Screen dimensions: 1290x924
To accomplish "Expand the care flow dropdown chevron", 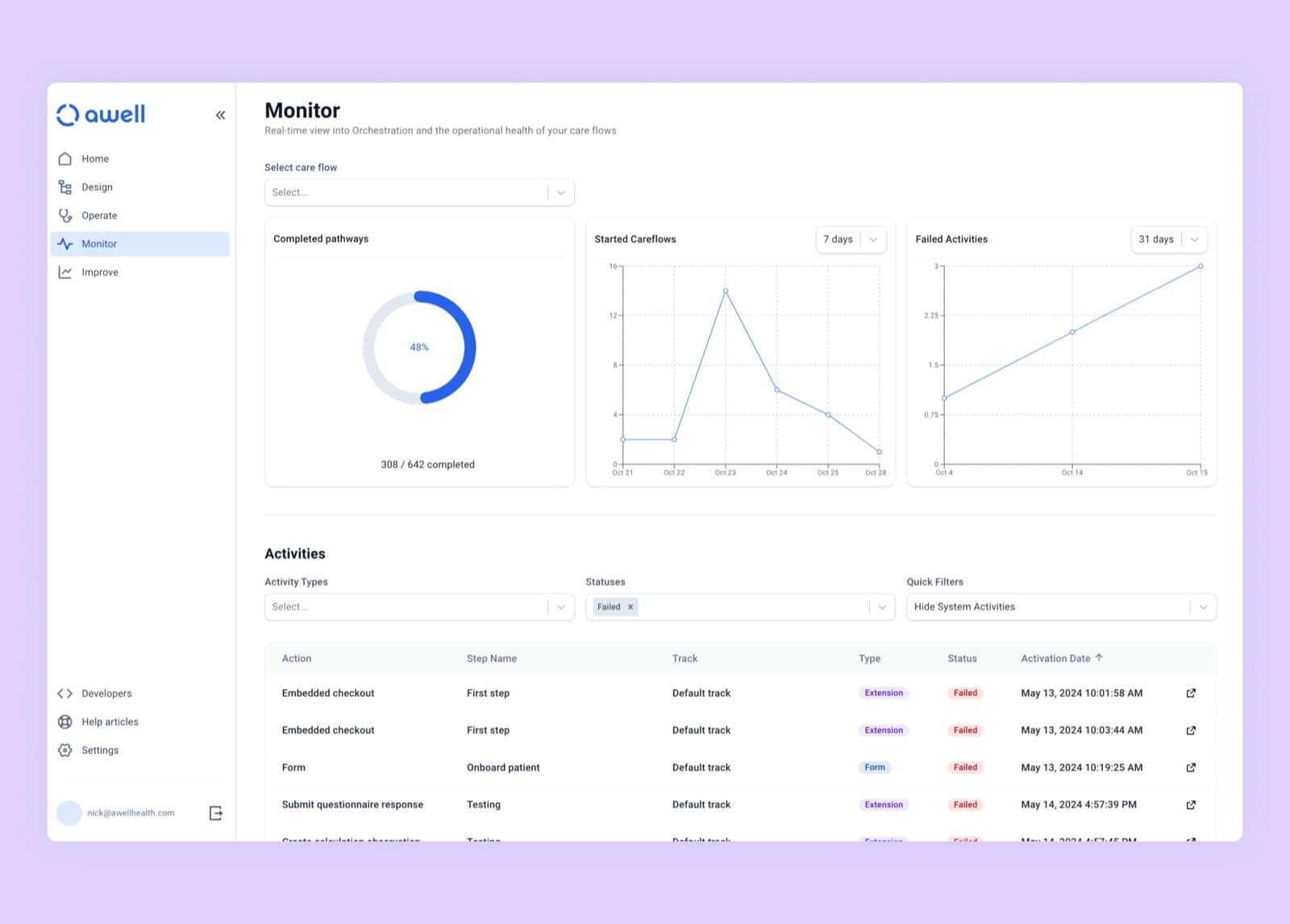I will coord(561,193).
